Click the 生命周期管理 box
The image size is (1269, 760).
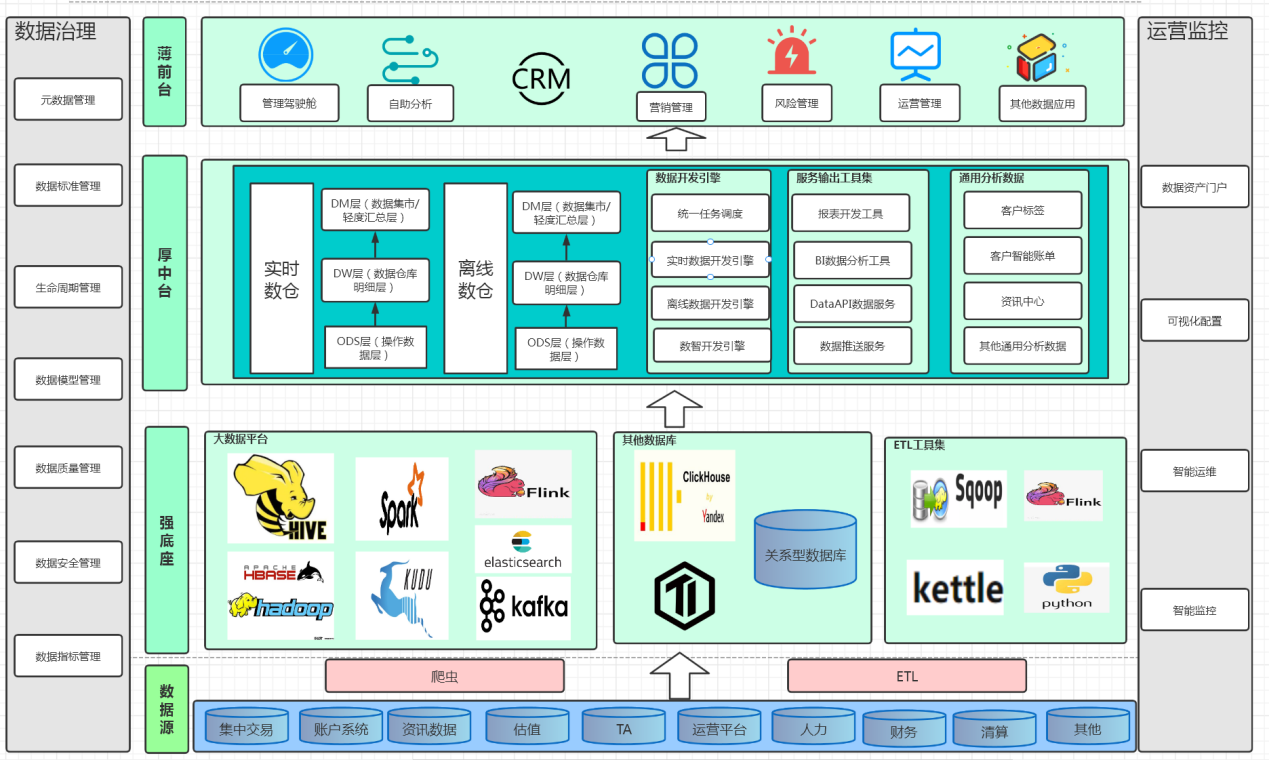click(x=68, y=287)
